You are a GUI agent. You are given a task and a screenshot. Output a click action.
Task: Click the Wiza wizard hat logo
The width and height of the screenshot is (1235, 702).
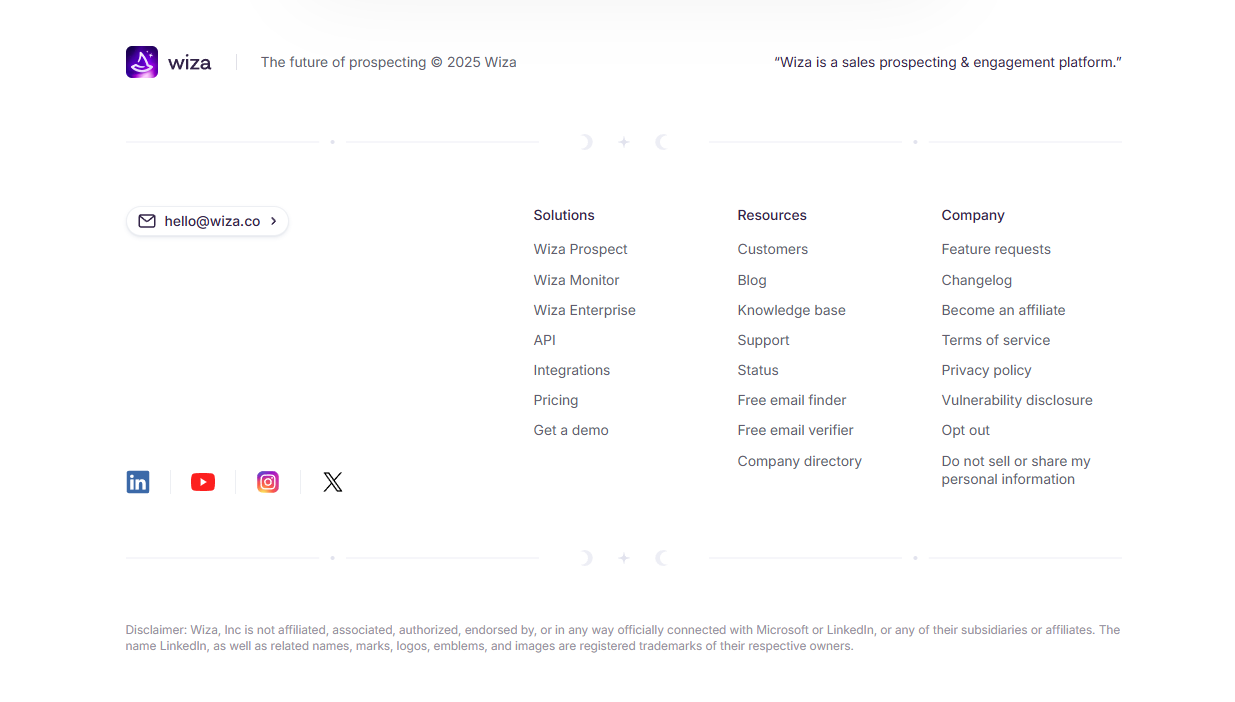click(x=142, y=62)
